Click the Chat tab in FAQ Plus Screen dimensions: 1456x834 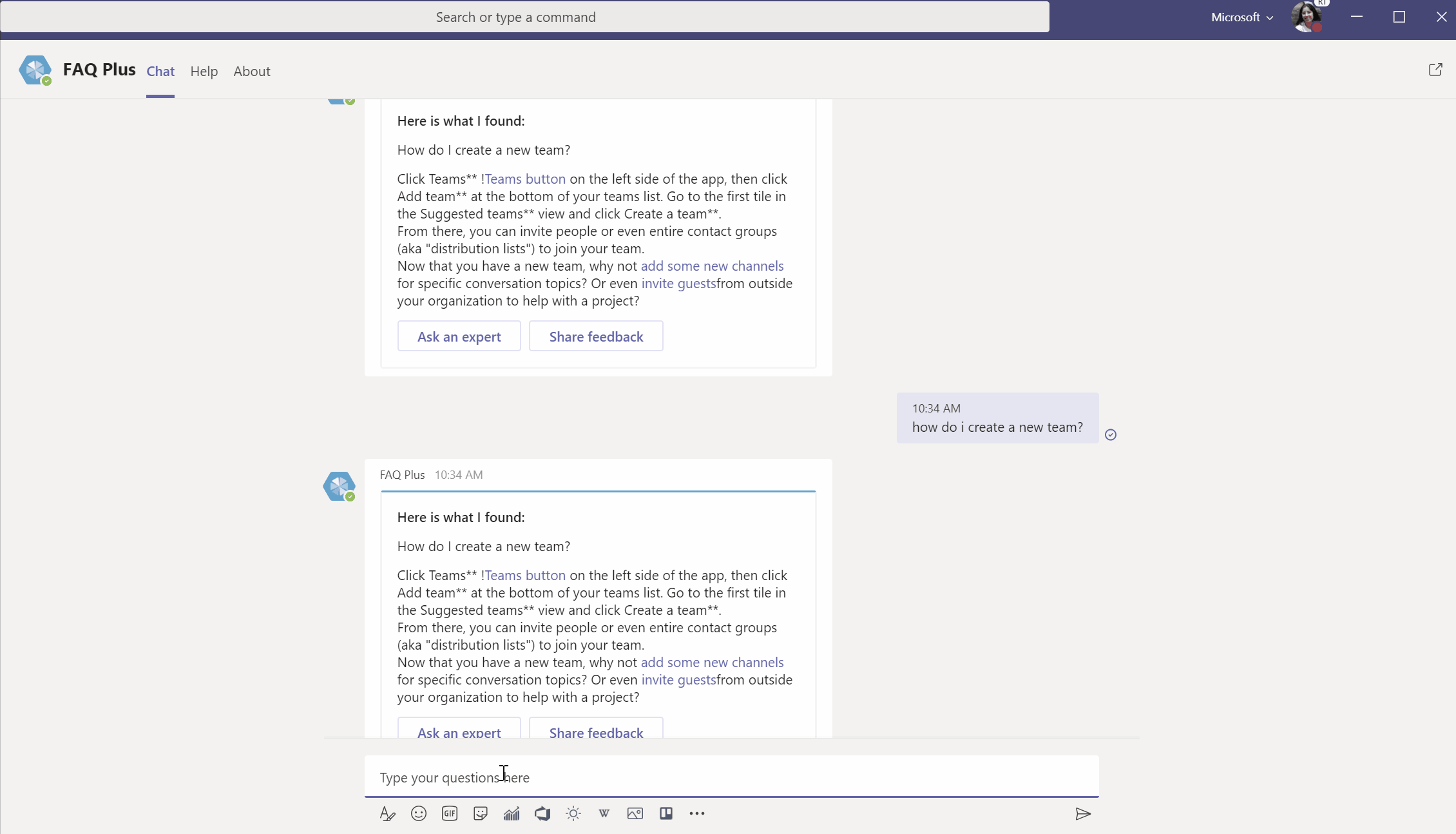point(160,70)
